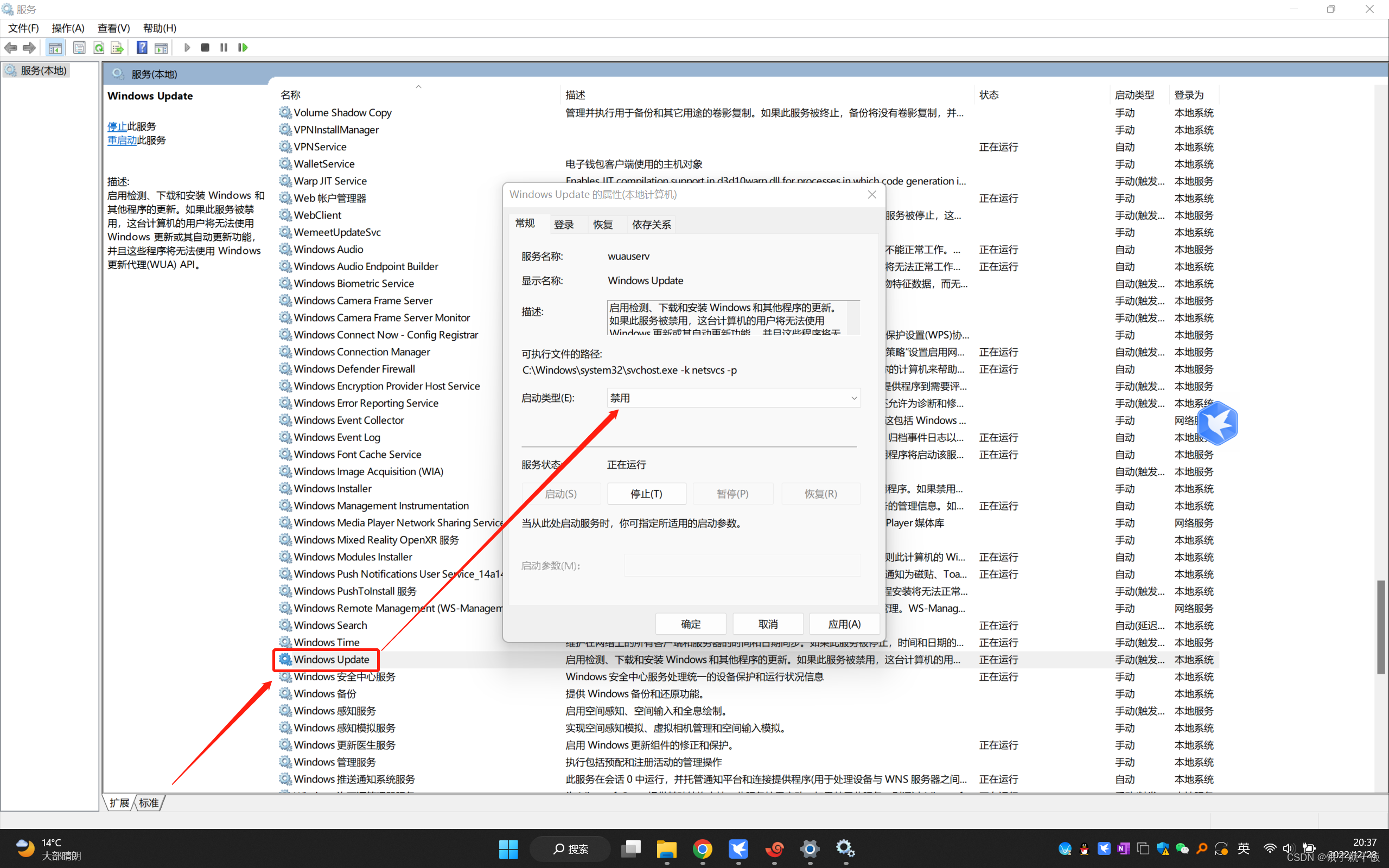This screenshot has width=1389, height=868.
Task: Click the 重启动 link for this service
Action: [x=122, y=140]
